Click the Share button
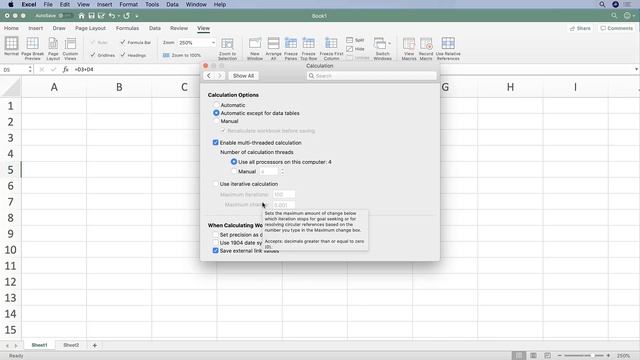 pyautogui.click(x=580, y=28)
